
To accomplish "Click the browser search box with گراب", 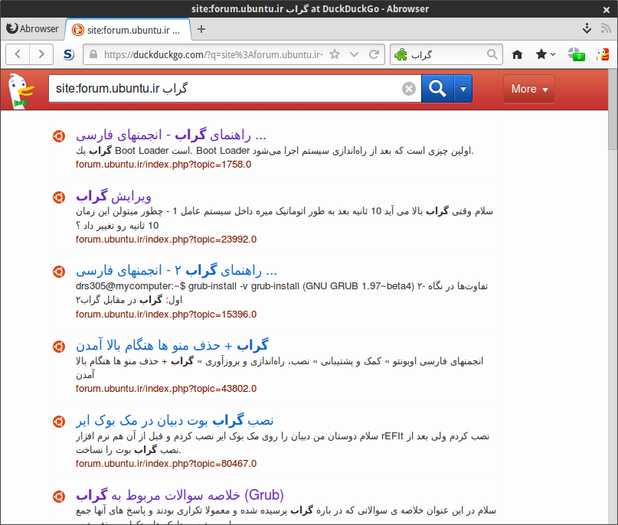I will 447,54.
